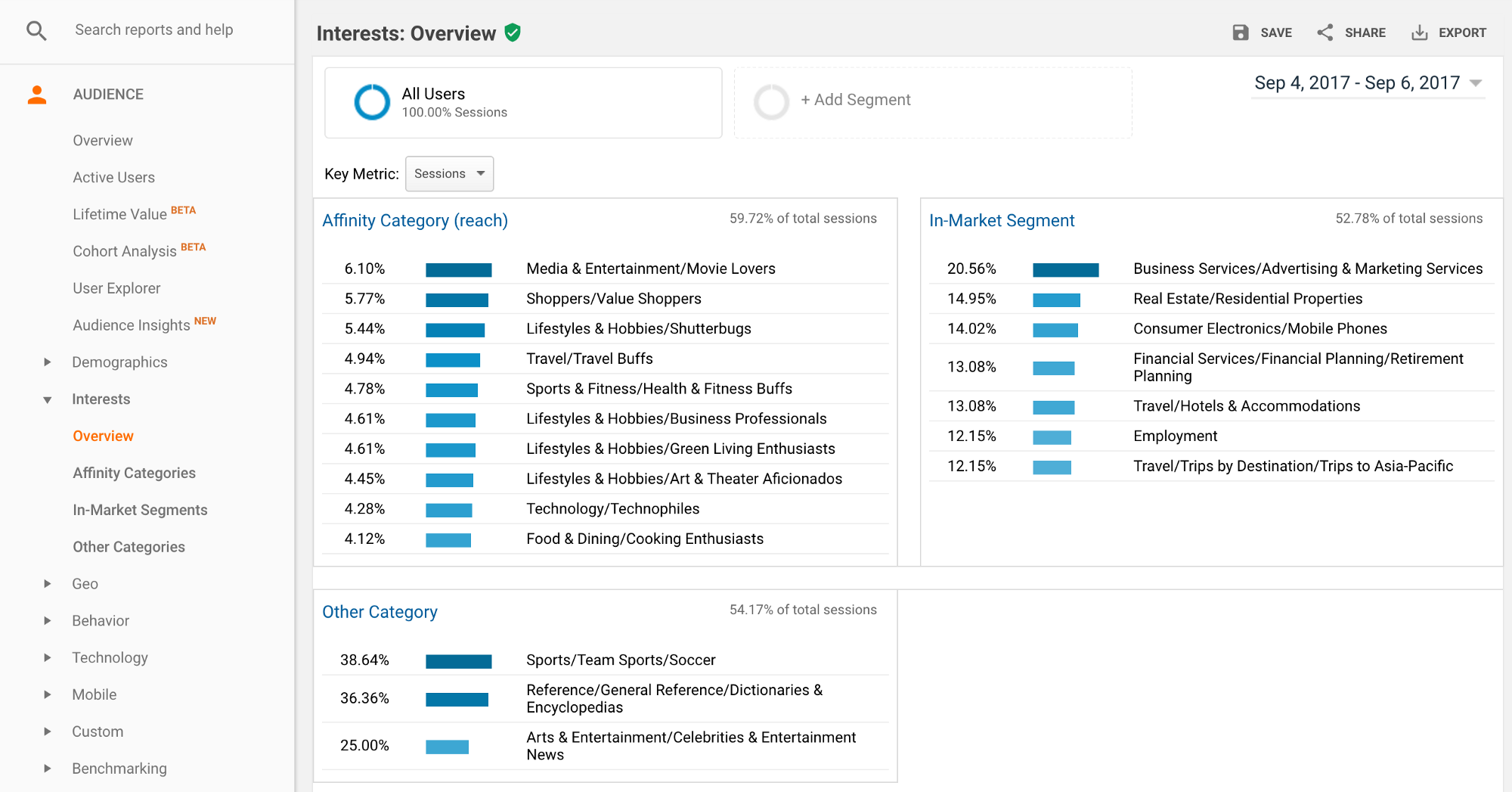This screenshot has width=1512, height=792.
Task: Open User Explorer report
Action: click(x=116, y=288)
